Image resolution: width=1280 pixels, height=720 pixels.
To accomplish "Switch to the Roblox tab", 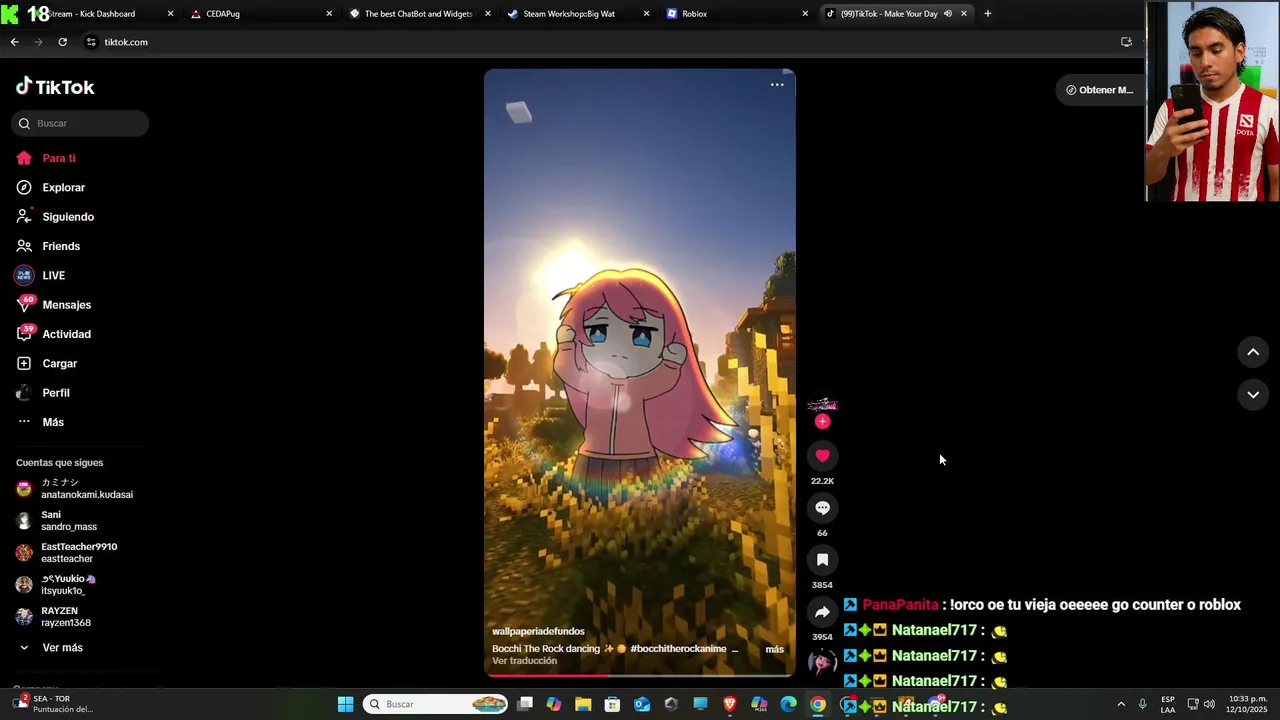I will [x=736, y=14].
